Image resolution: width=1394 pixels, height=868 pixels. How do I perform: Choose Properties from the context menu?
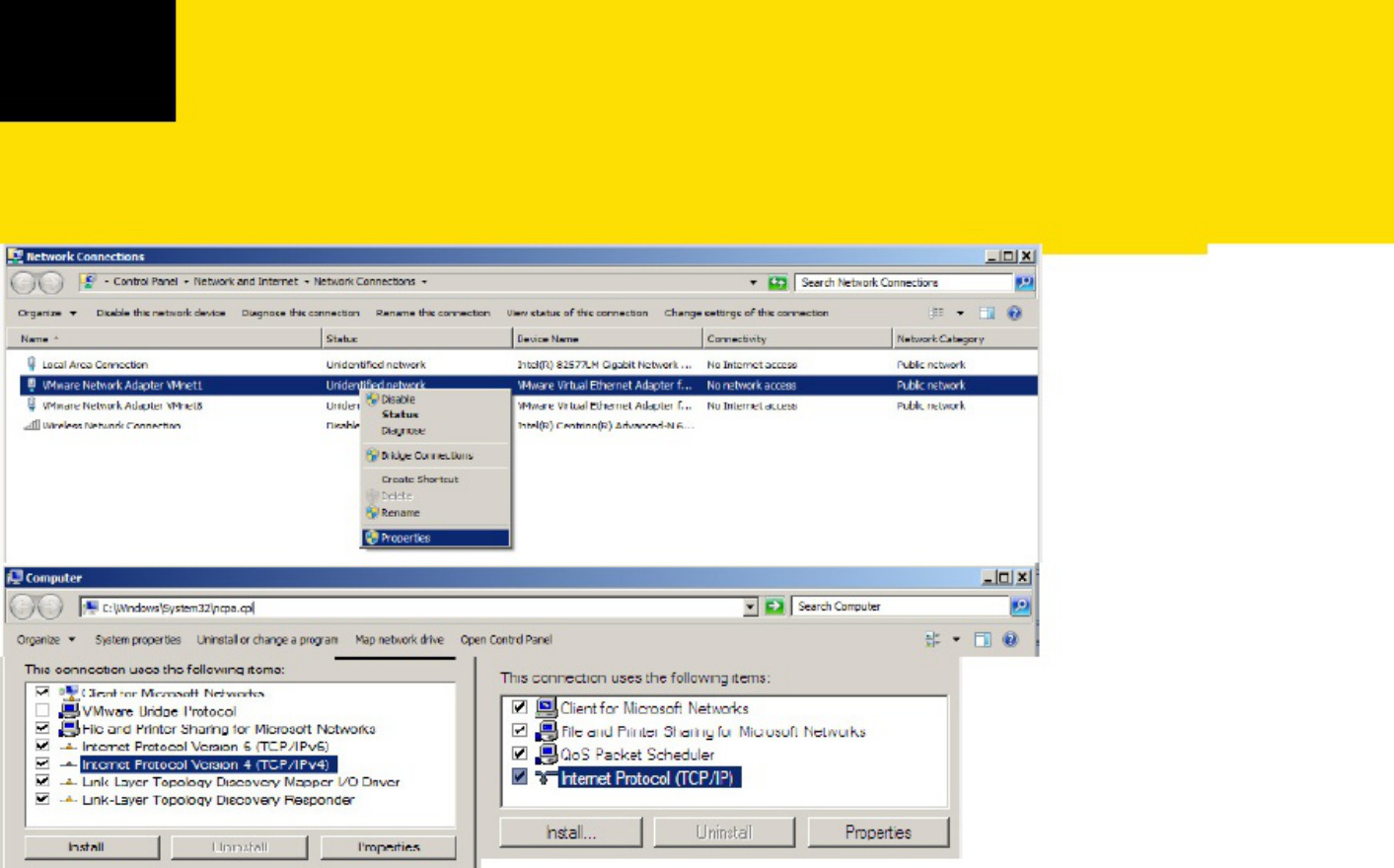coord(435,538)
